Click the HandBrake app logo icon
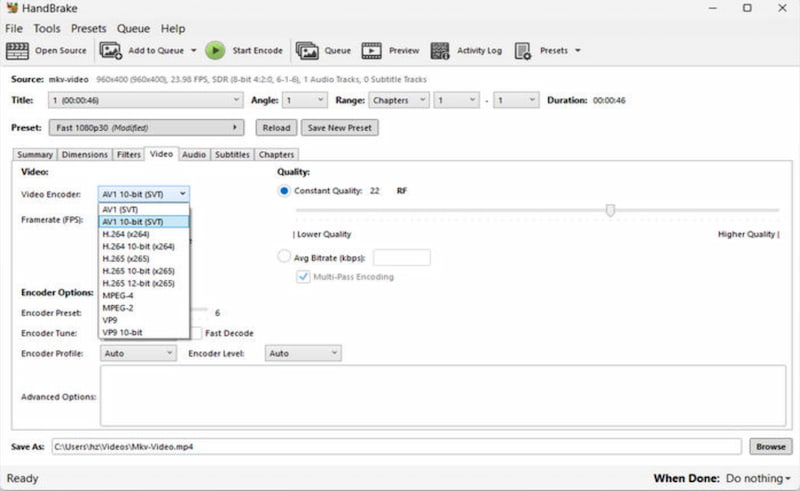The width and height of the screenshot is (800, 491). pyautogui.click(x=12, y=8)
